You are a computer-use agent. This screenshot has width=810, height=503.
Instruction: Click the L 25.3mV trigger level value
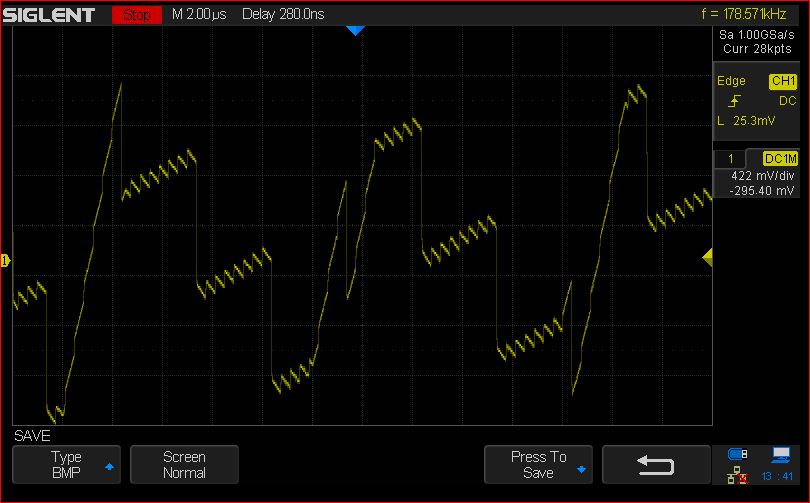pos(746,121)
